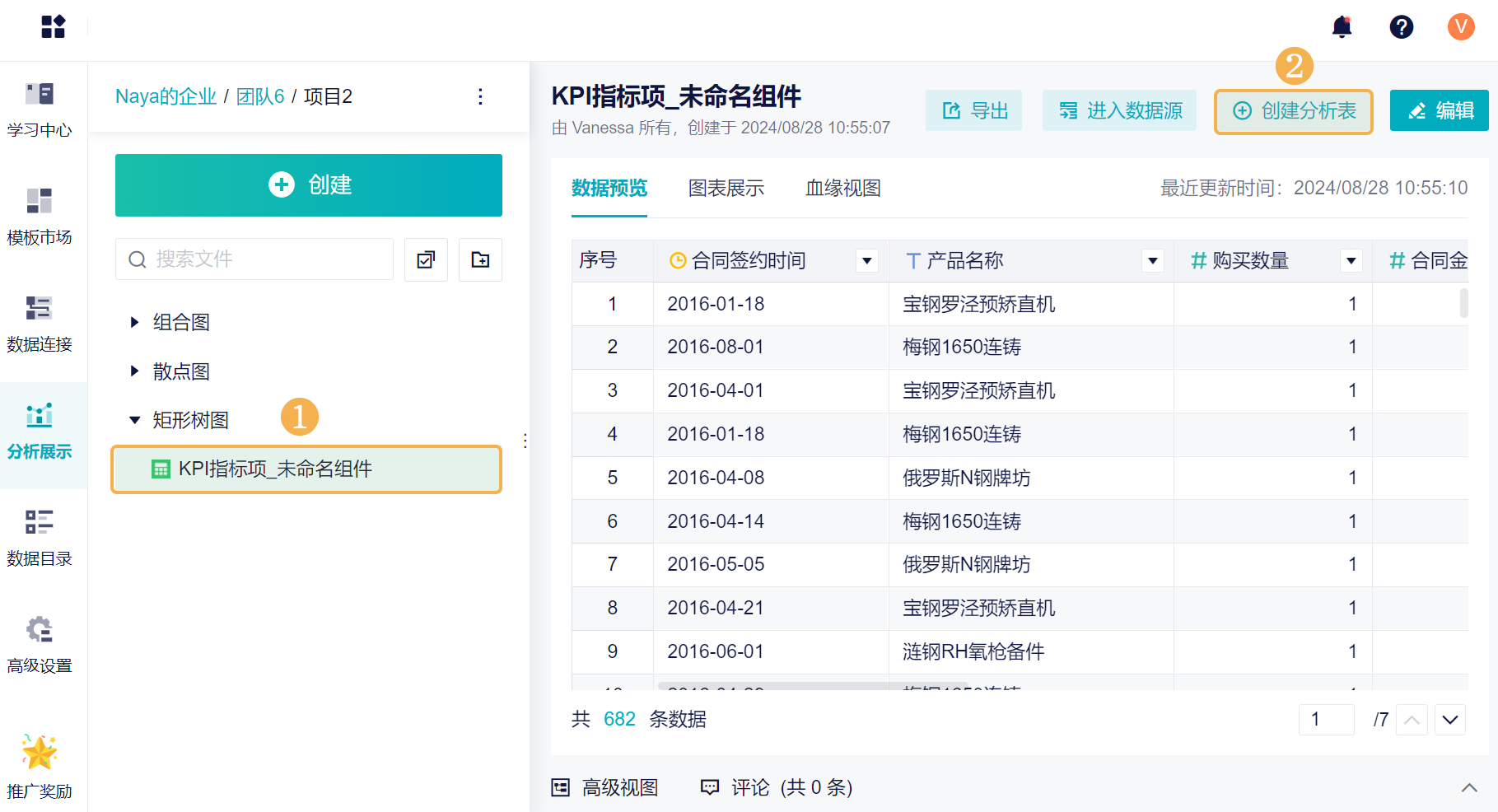Click the vertical table scrollbar
The height and width of the screenshot is (812, 1498).
coord(1463,302)
